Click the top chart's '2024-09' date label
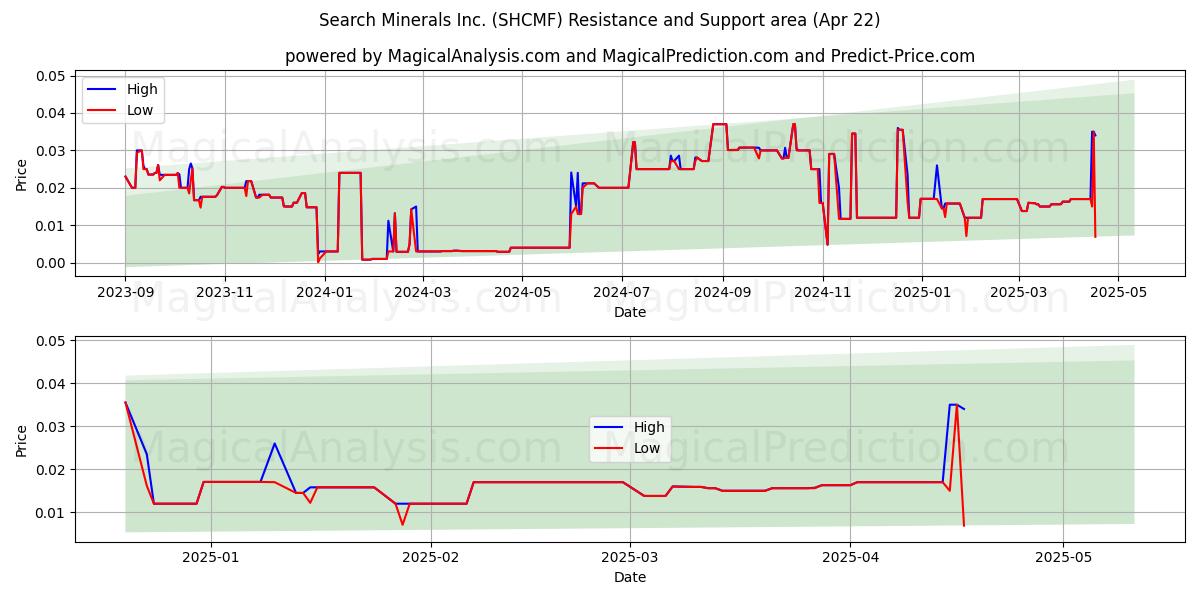Image resolution: width=1200 pixels, height=600 pixels. coord(723,292)
